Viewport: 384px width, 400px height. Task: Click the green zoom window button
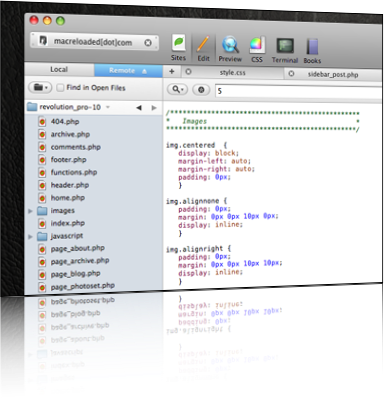click(60, 21)
